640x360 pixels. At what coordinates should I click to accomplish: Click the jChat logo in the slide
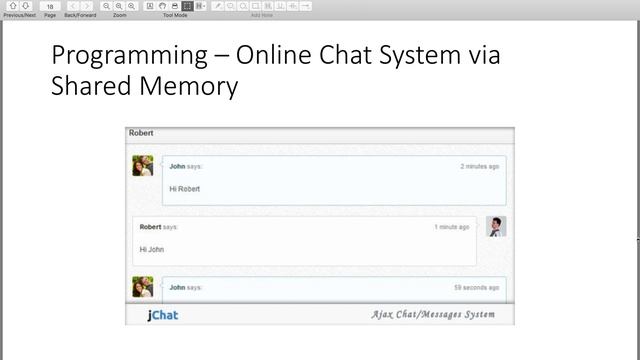pos(163,315)
